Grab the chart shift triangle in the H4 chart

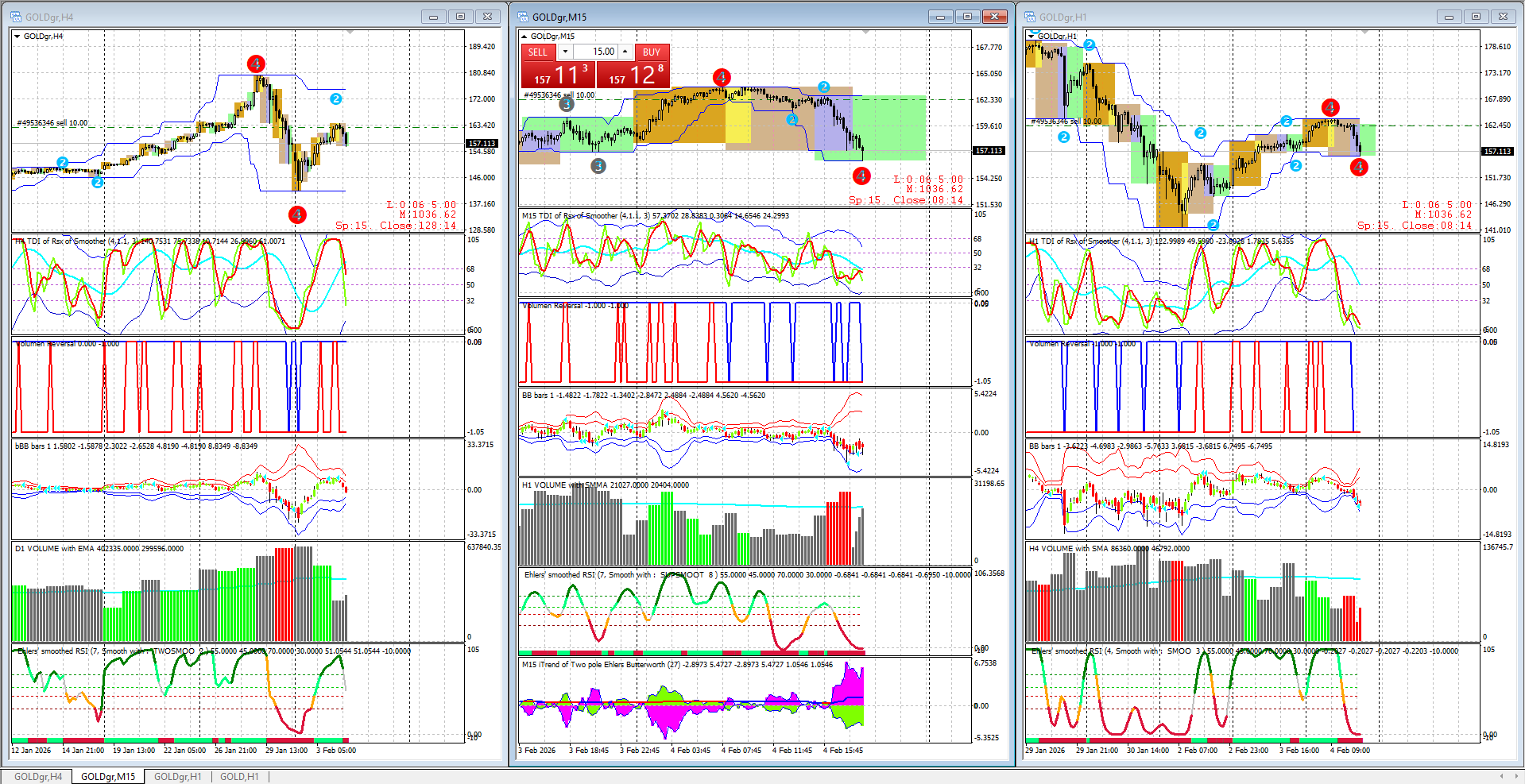pos(350,33)
